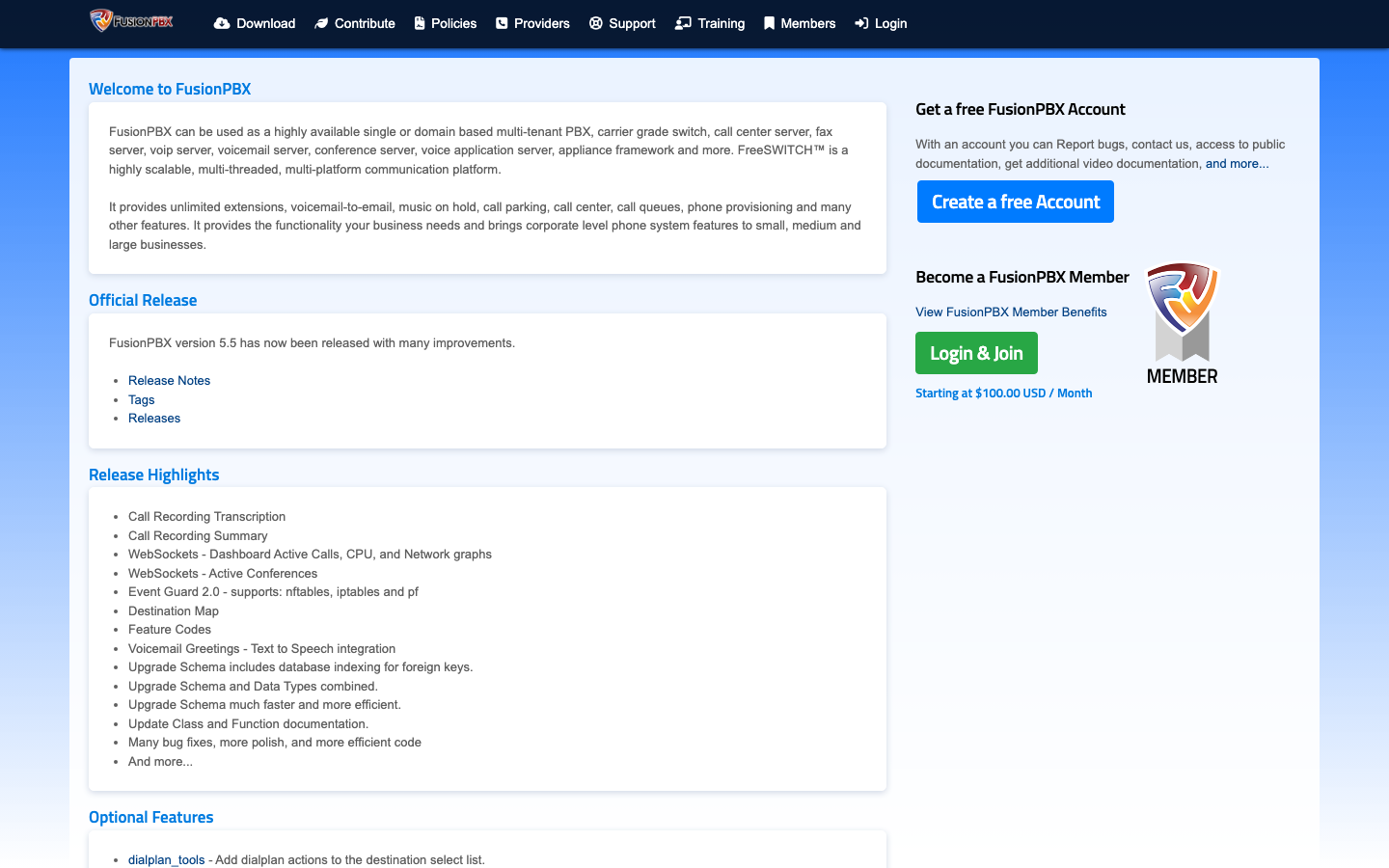Click the 'And more...' list item

160,761
